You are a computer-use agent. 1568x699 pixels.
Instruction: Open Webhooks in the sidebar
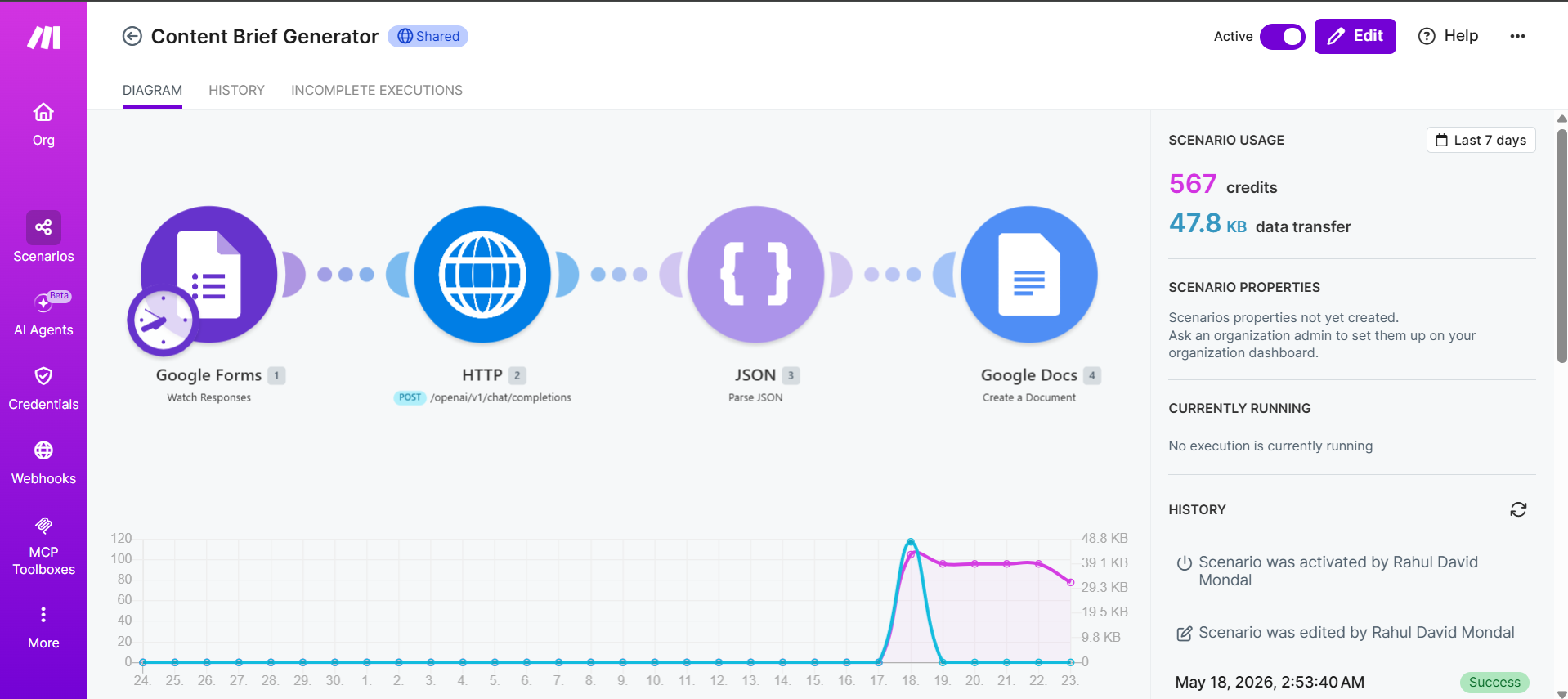click(43, 463)
